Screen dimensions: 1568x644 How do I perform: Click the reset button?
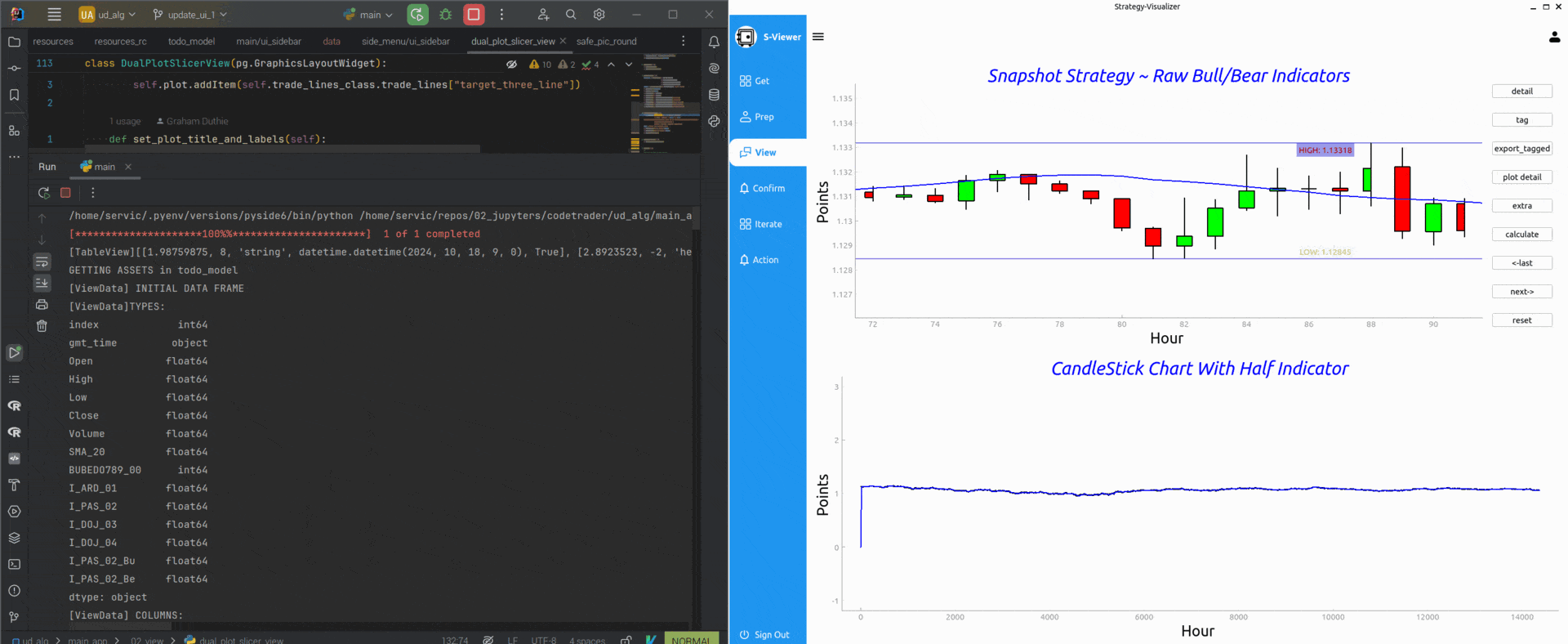point(1521,320)
